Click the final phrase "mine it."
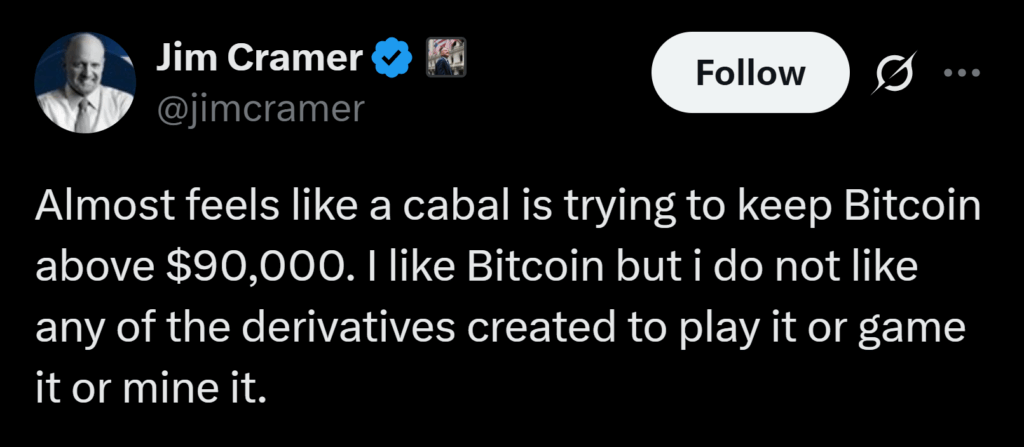 point(207,383)
